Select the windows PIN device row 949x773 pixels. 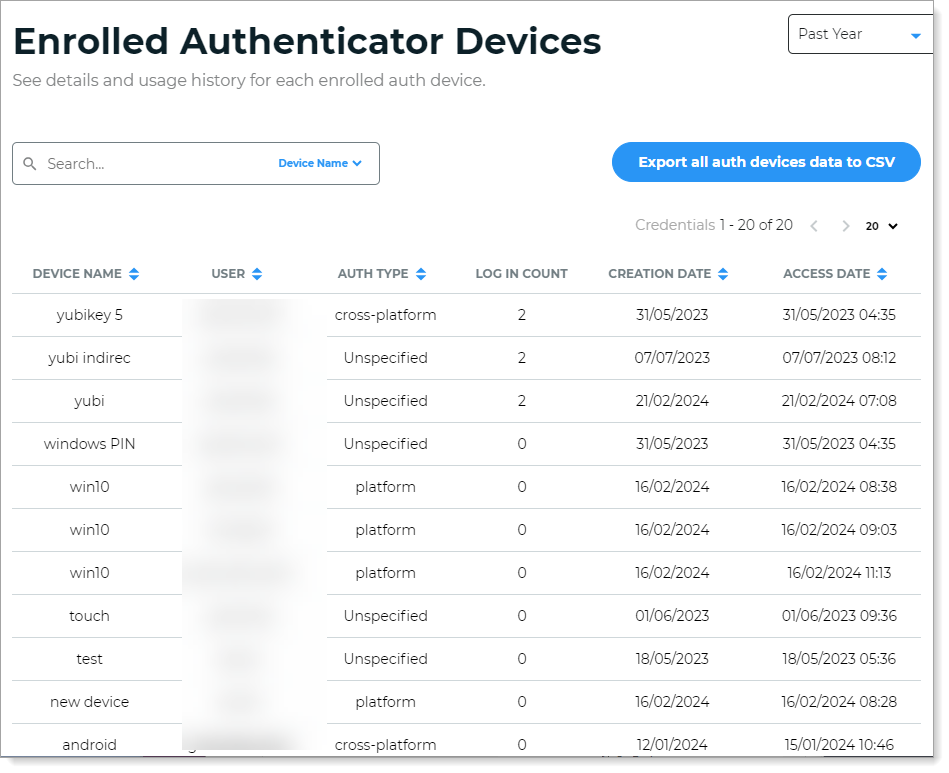point(90,443)
